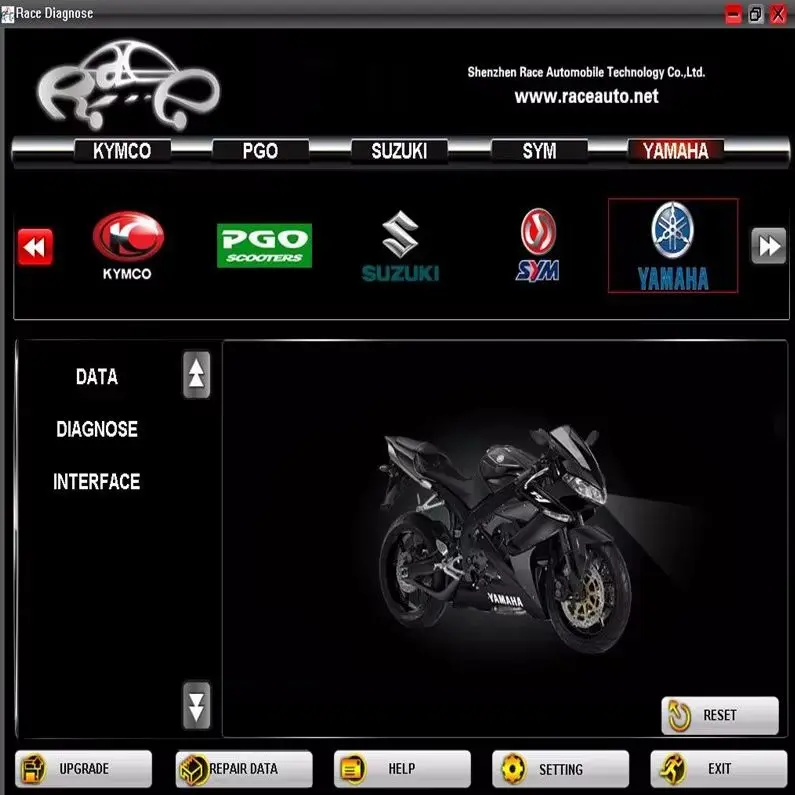
Task: Choose the Suzuki brand logo
Action: coord(400,246)
